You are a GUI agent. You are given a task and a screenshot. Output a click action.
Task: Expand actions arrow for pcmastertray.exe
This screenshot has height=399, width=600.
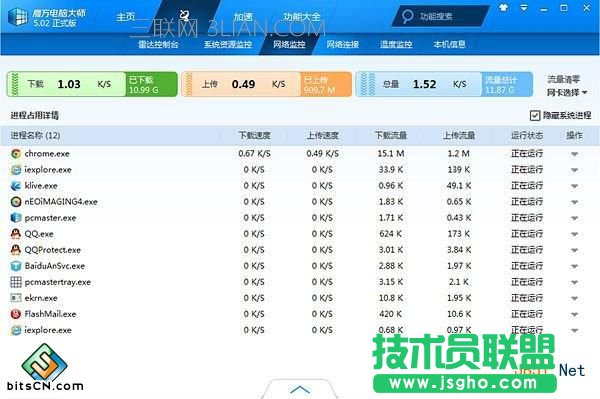click(574, 282)
